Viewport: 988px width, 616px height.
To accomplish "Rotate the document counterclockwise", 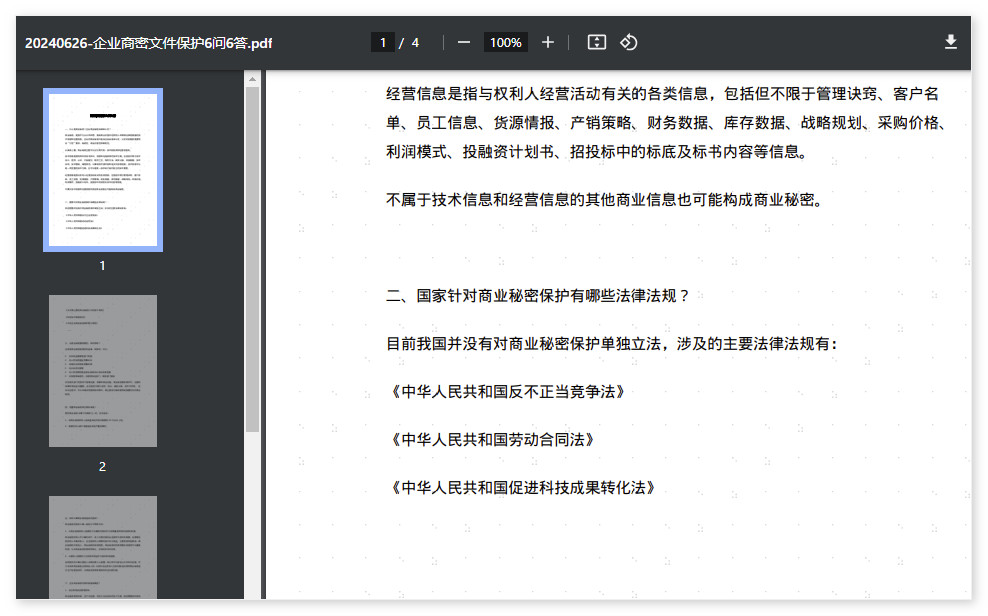I will pos(628,43).
